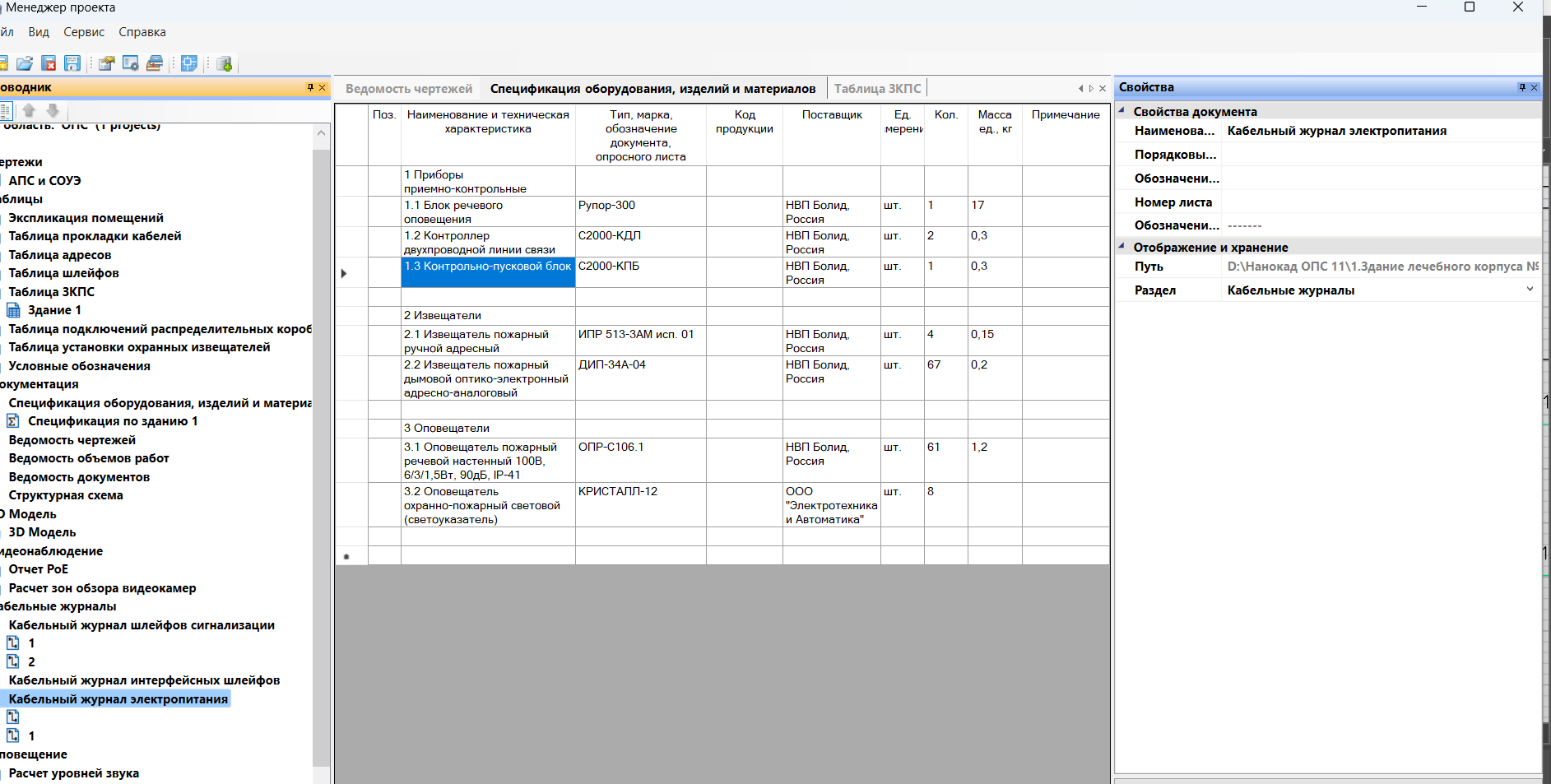Open the Раздел dropdown in properties
Image resolution: width=1551 pixels, height=784 pixels.
(x=1530, y=290)
